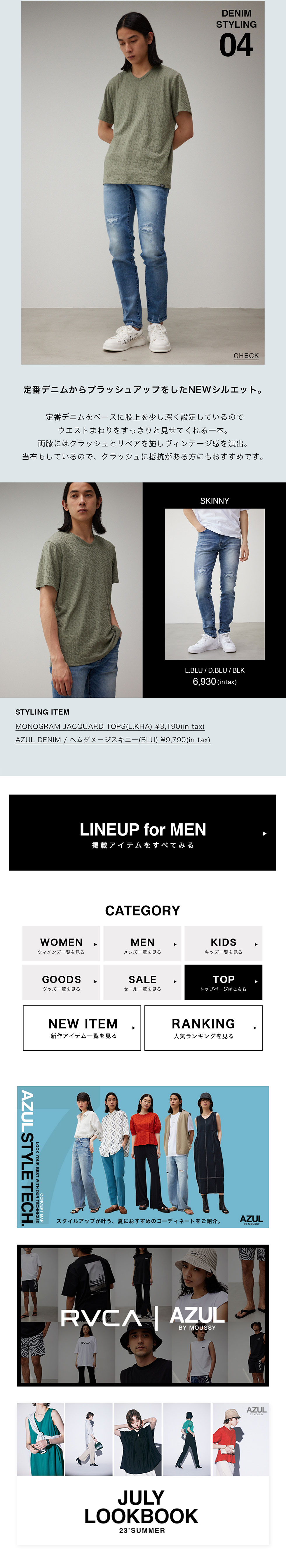Select the KIDS category
This screenshot has height=1568, width=286.
tap(223, 944)
